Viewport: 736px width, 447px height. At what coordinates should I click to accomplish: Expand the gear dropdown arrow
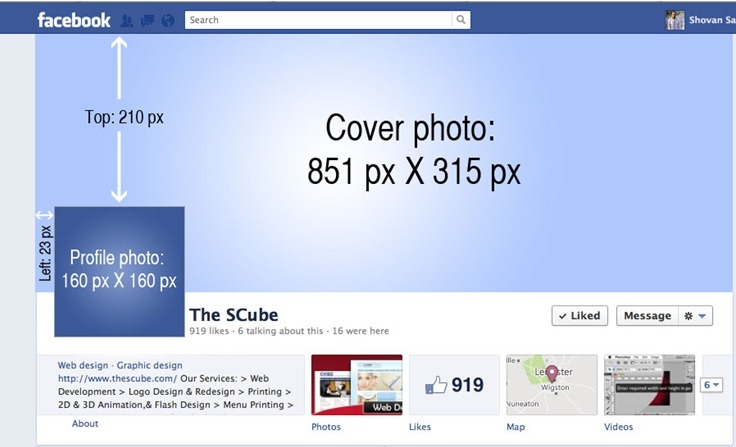(x=702, y=316)
